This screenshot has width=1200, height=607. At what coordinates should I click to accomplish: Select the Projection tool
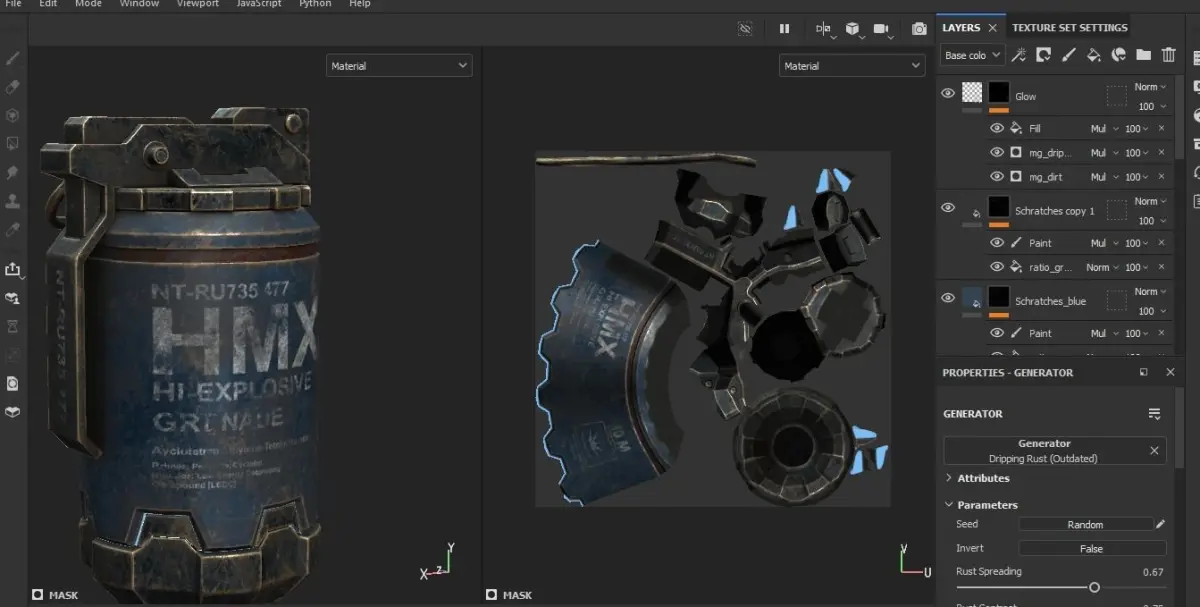(x=13, y=116)
